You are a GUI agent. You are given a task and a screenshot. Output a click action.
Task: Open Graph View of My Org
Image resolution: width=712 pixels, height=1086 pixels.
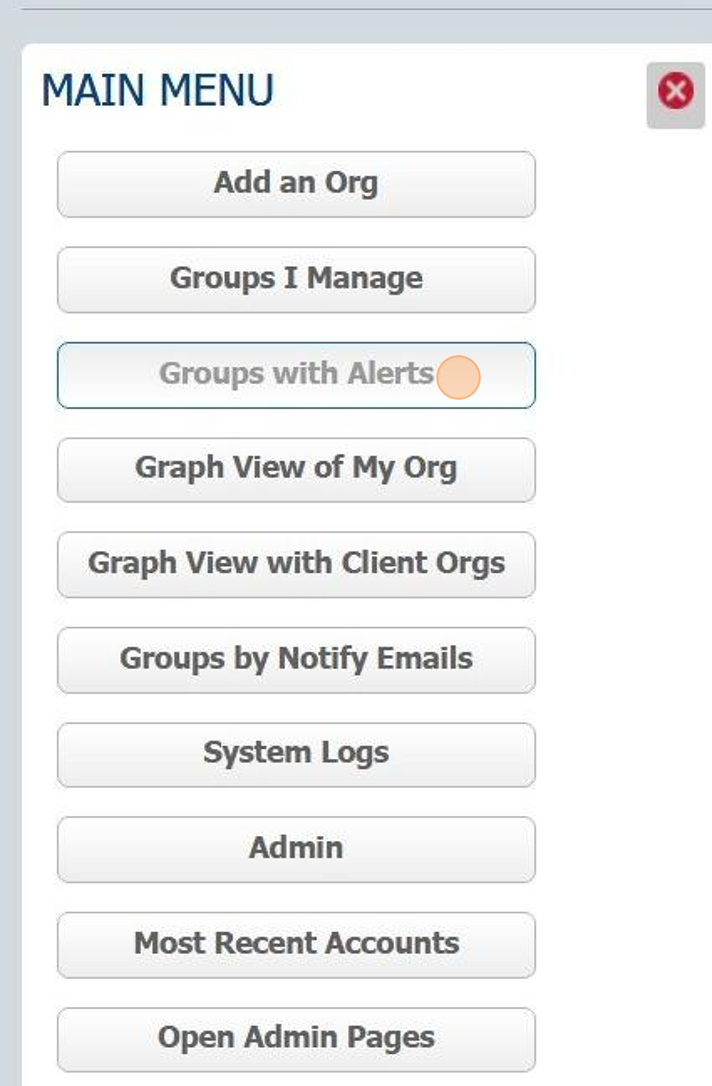[296, 469]
